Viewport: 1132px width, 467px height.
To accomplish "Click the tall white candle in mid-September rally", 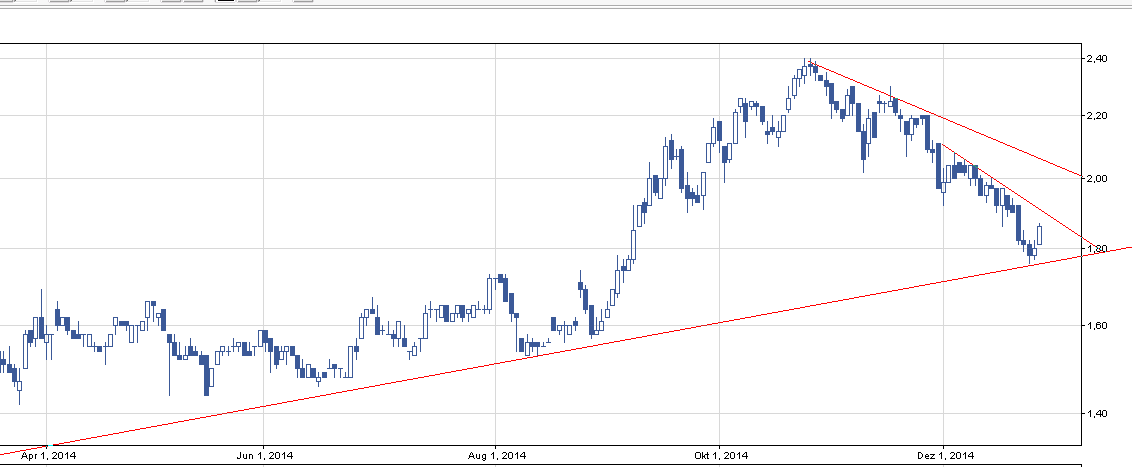I will click(636, 242).
